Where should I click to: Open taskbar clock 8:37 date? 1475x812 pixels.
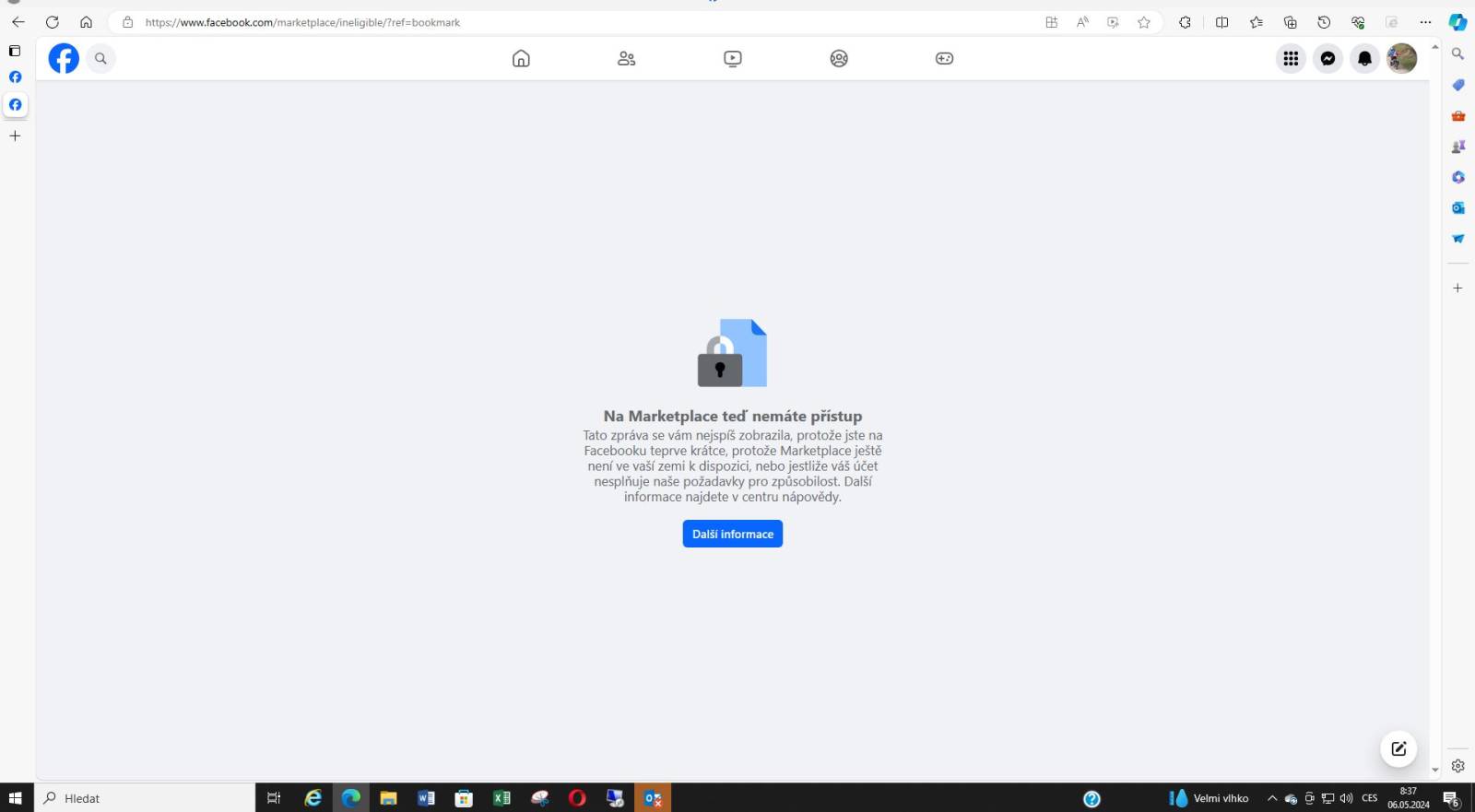tap(1409, 798)
